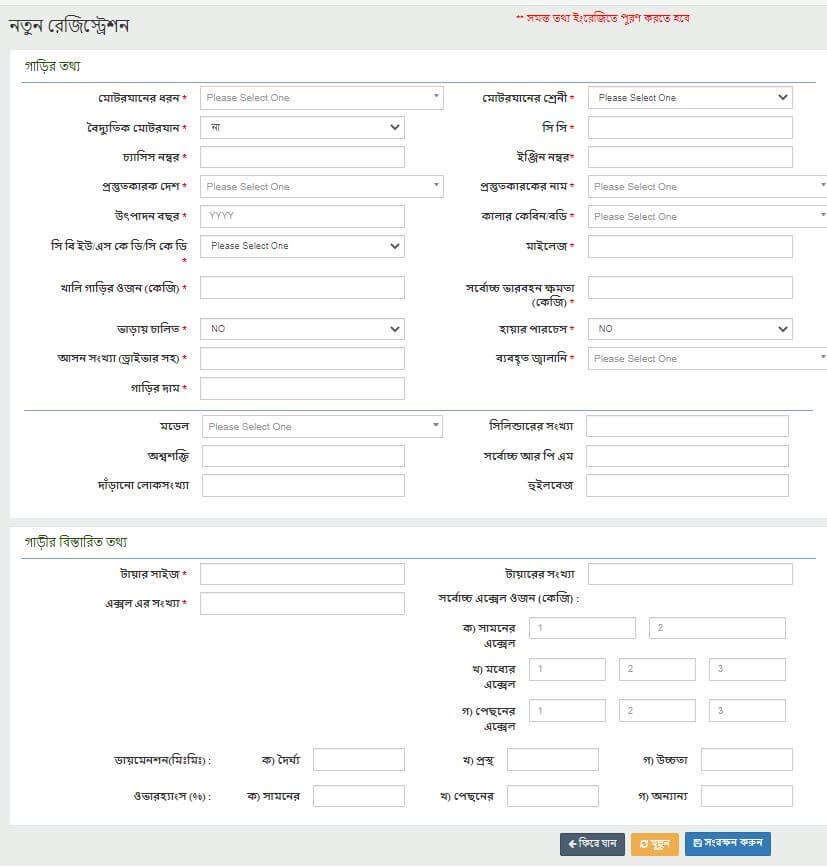The height and width of the screenshot is (867, 827).
Task: Open the মোটরযানের শ্রেনী dropdown
Action: pos(690,98)
